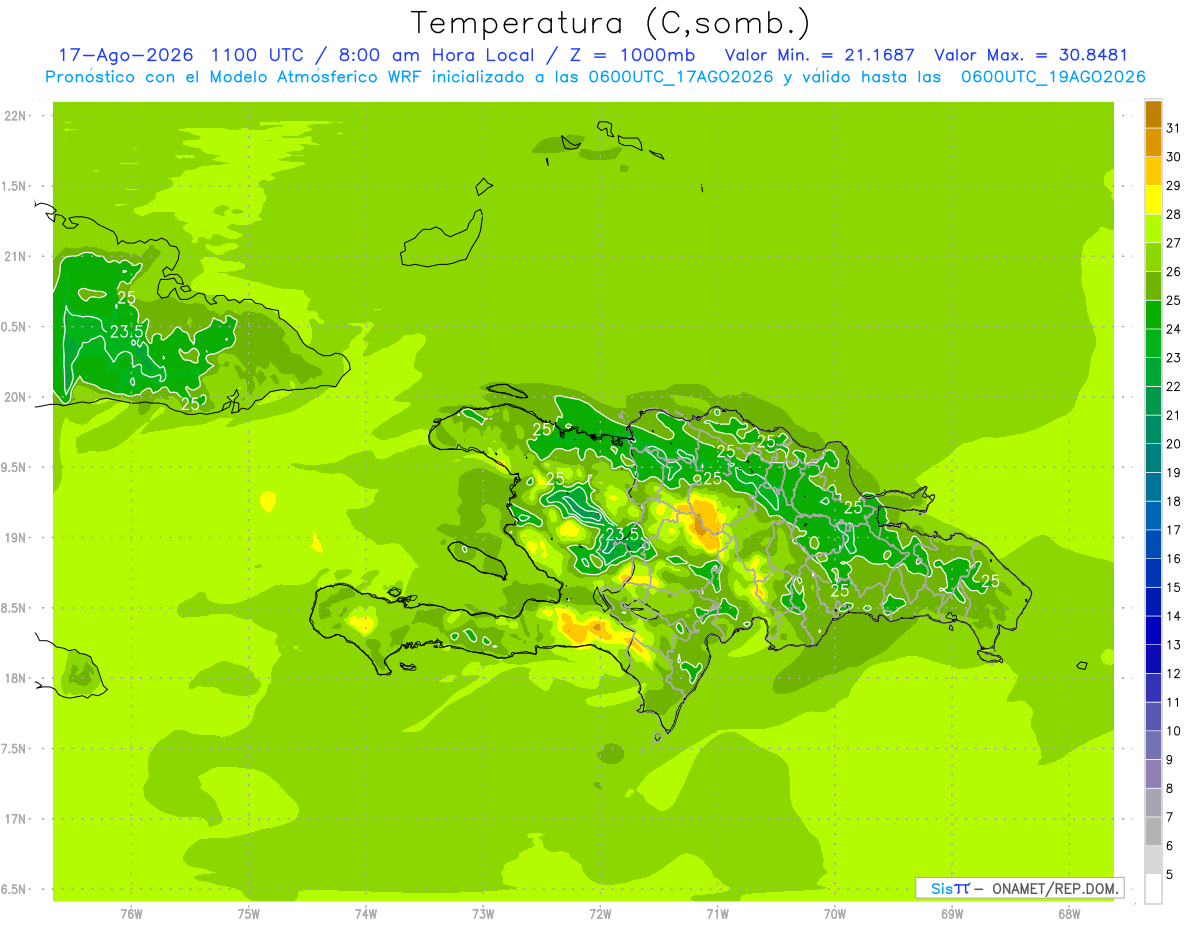
Task: Click the 23.5 contour label in Haiti
Action: (x=622, y=534)
